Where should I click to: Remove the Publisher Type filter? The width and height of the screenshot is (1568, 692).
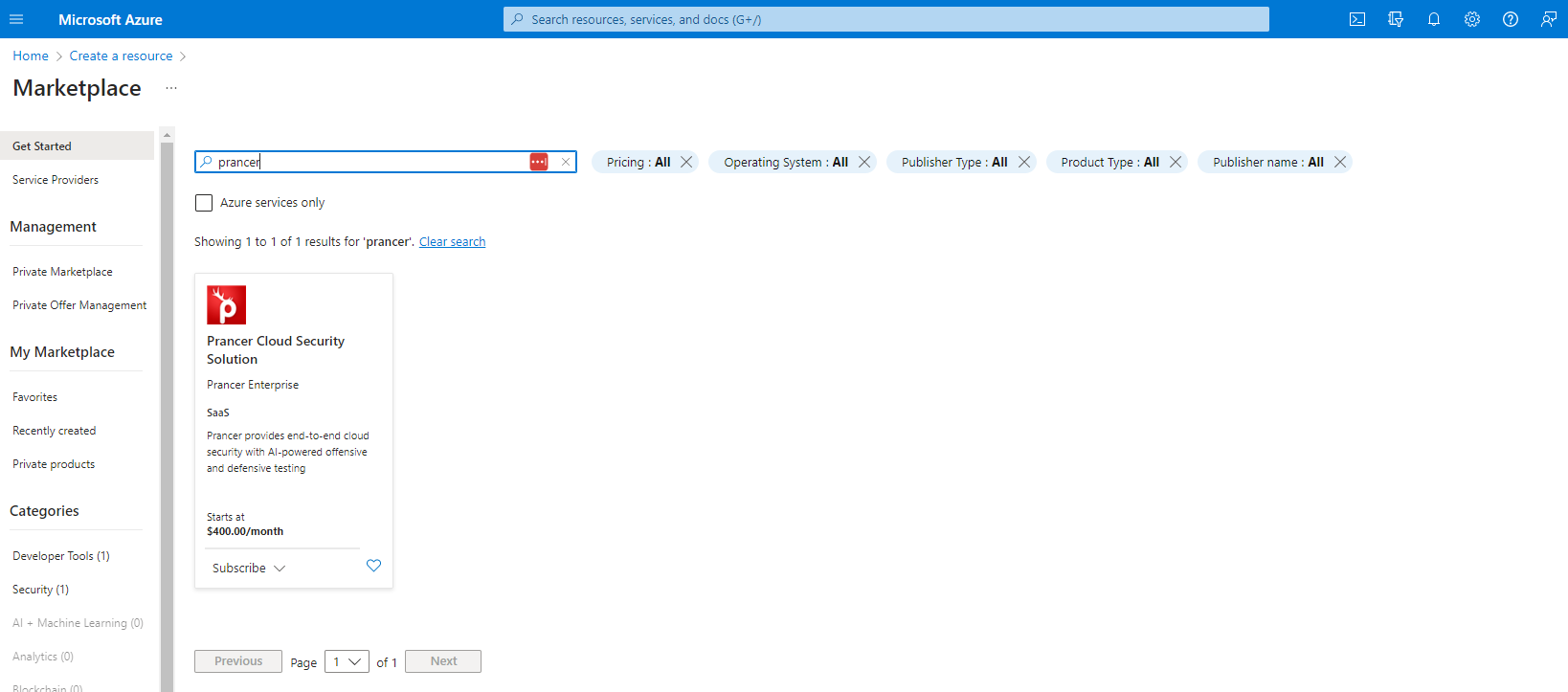tap(1024, 162)
